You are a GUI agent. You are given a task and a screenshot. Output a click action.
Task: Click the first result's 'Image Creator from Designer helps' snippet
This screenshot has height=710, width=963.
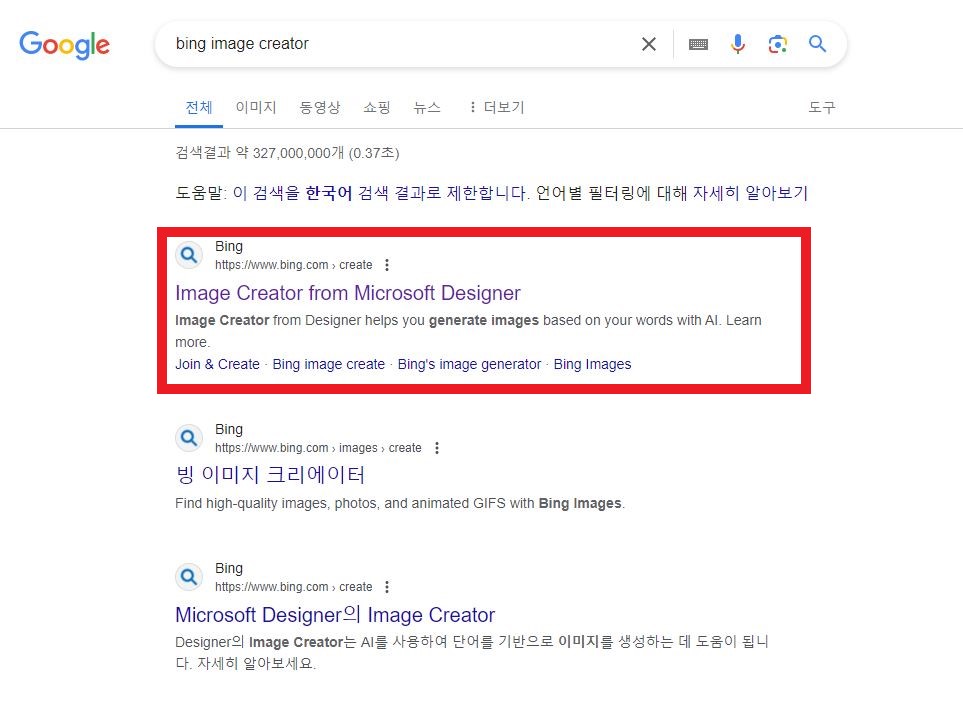(x=468, y=331)
